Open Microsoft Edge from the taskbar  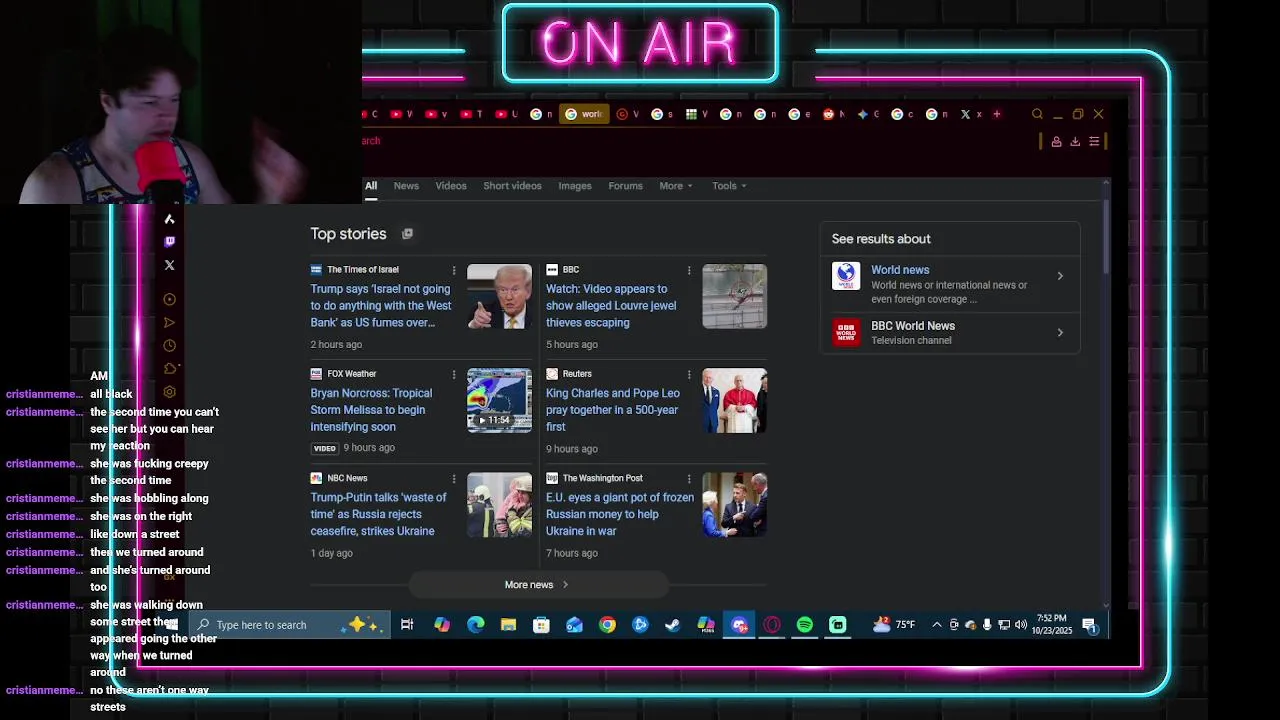475,625
